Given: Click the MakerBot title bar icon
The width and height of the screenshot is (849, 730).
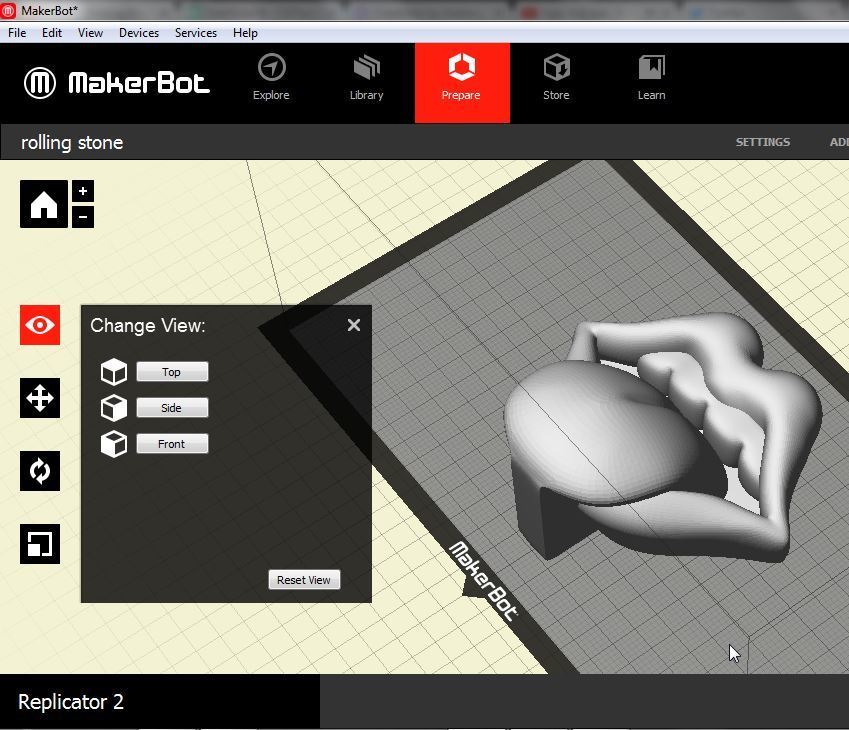Looking at the screenshot, I should (x=8, y=10).
